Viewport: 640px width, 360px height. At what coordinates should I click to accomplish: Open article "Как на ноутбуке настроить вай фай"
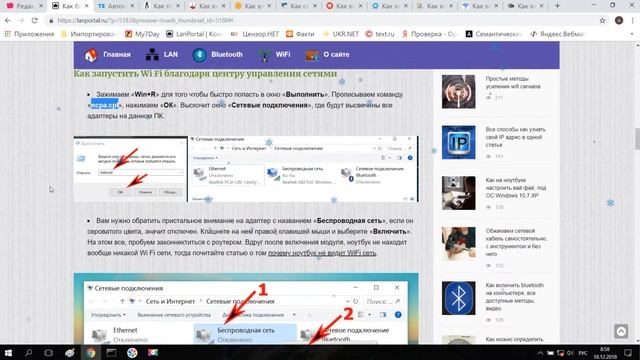516,188
